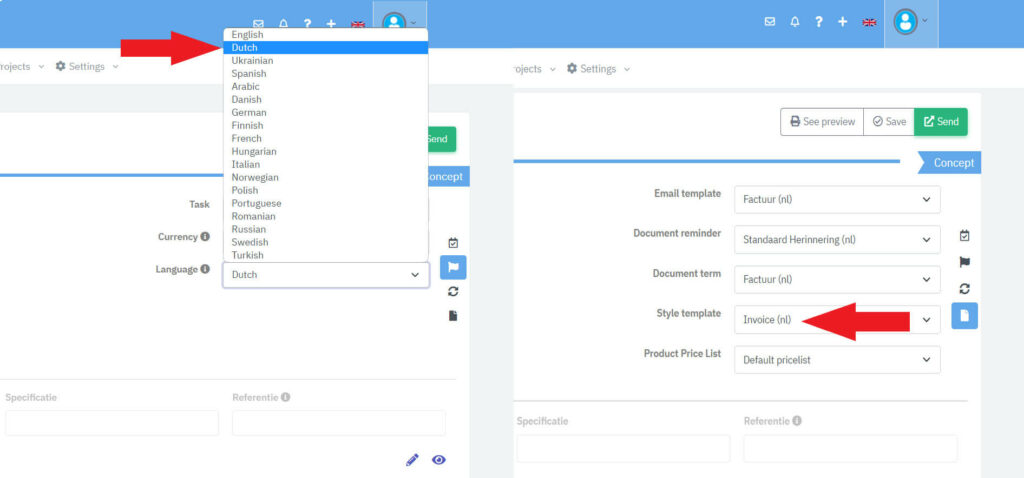
Task: Choose Romanian in the language list
Action: point(325,216)
